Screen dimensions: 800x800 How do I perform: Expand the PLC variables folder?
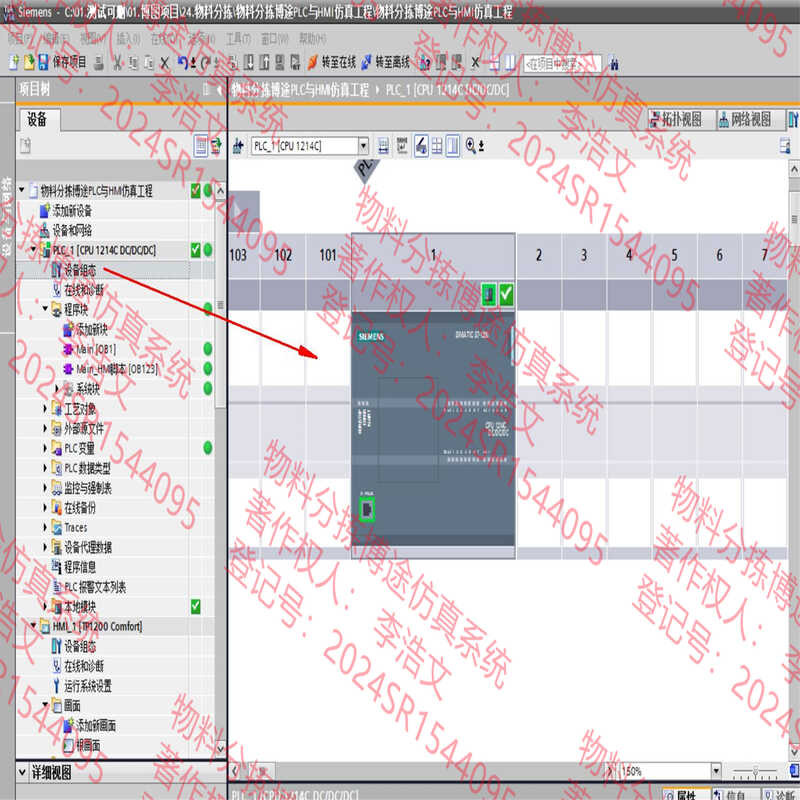tap(45, 448)
